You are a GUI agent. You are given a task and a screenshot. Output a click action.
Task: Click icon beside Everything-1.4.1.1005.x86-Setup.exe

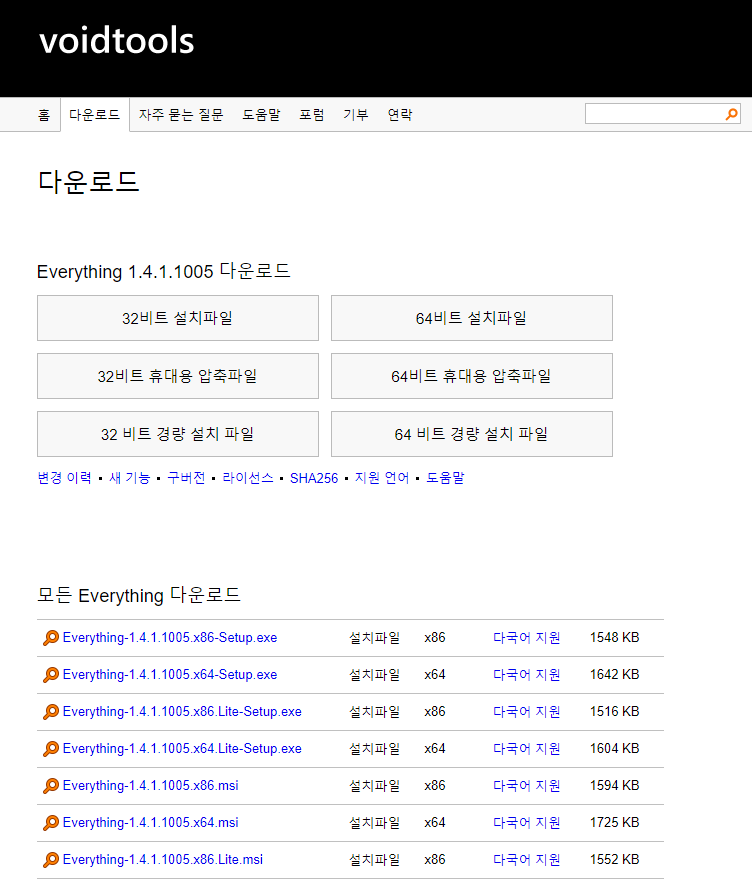click(x=51, y=638)
